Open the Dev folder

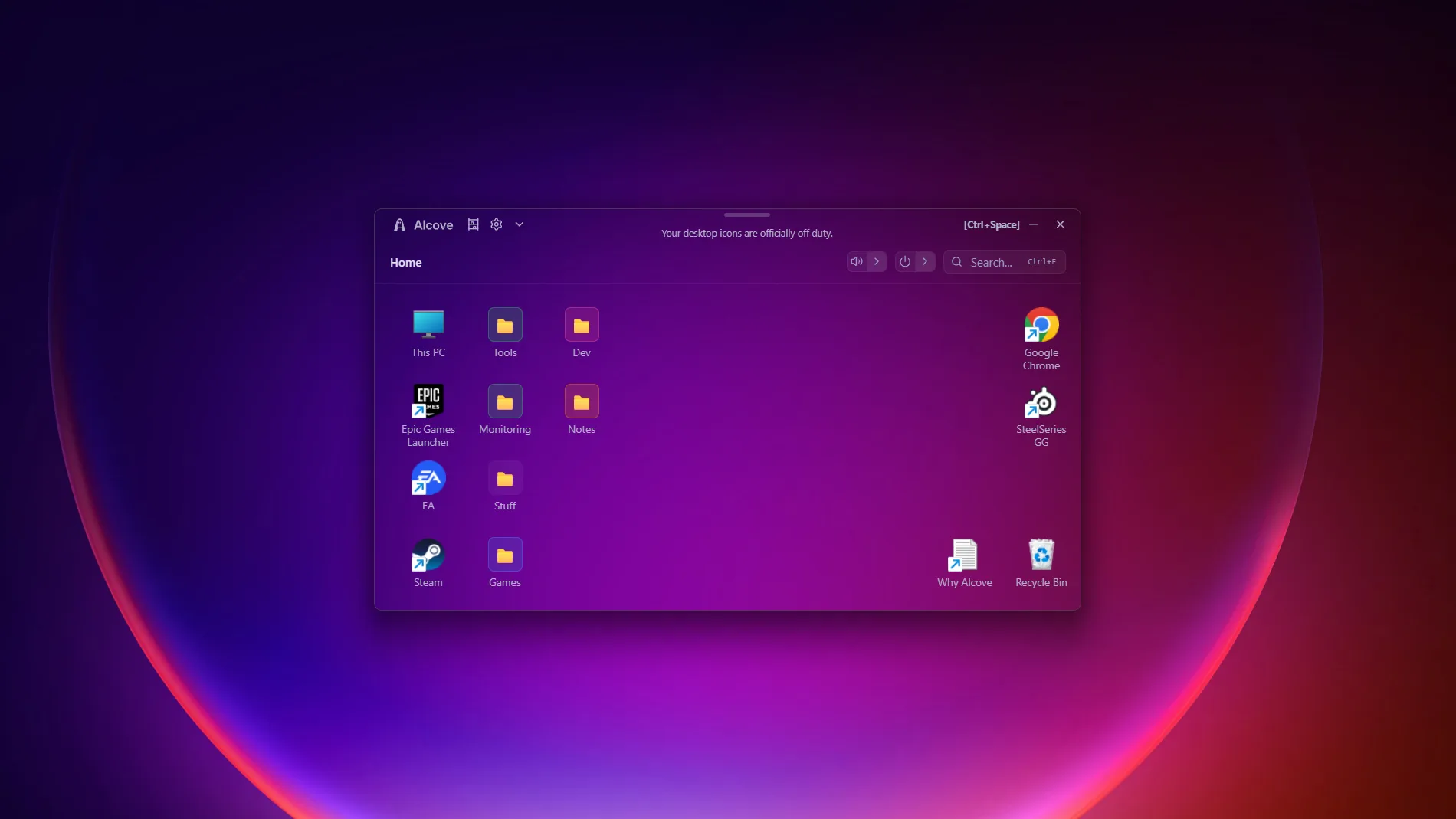582,333
